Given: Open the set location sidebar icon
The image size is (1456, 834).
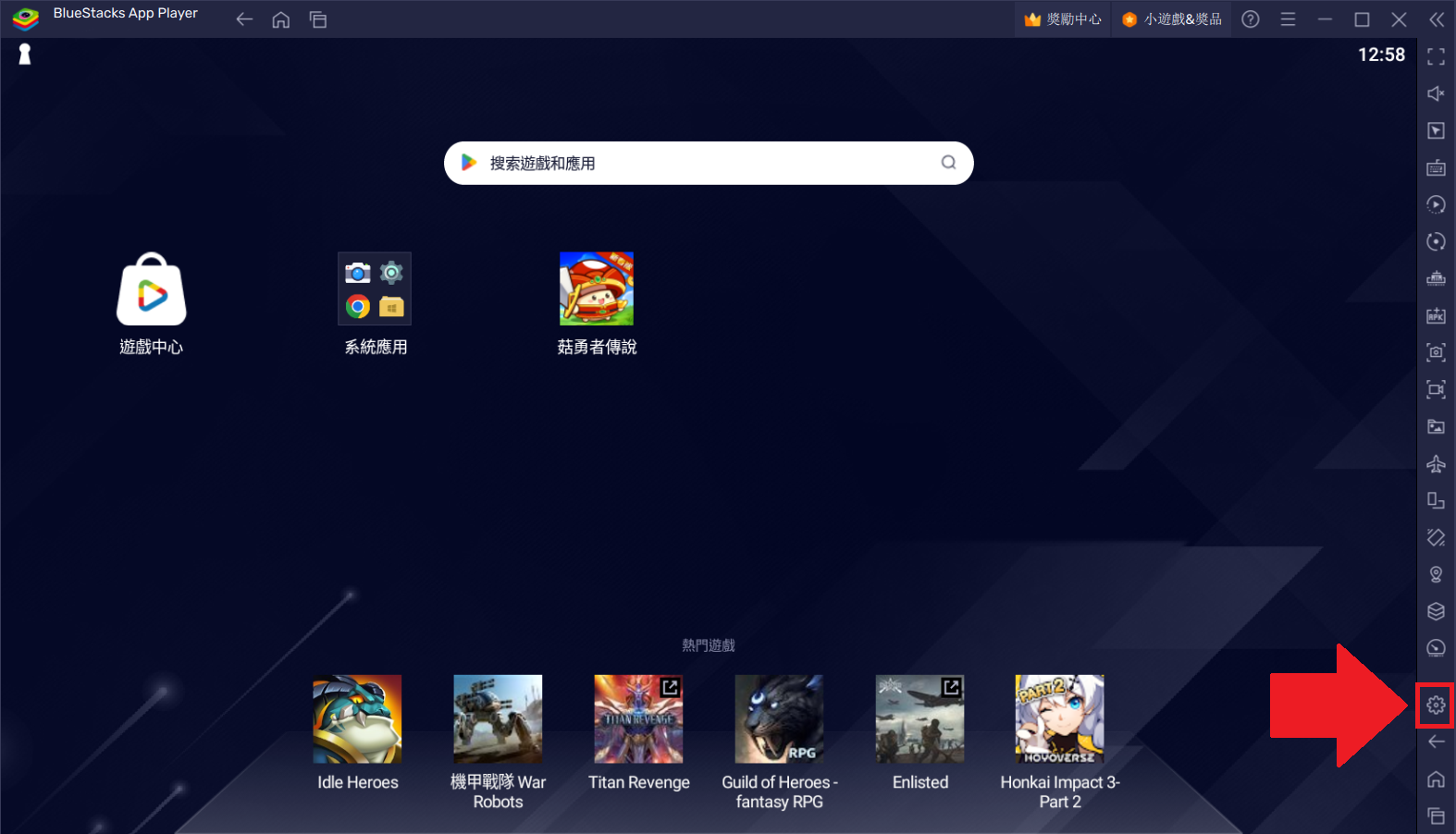Looking at the screenshot, I should (x=1436, y=574).
